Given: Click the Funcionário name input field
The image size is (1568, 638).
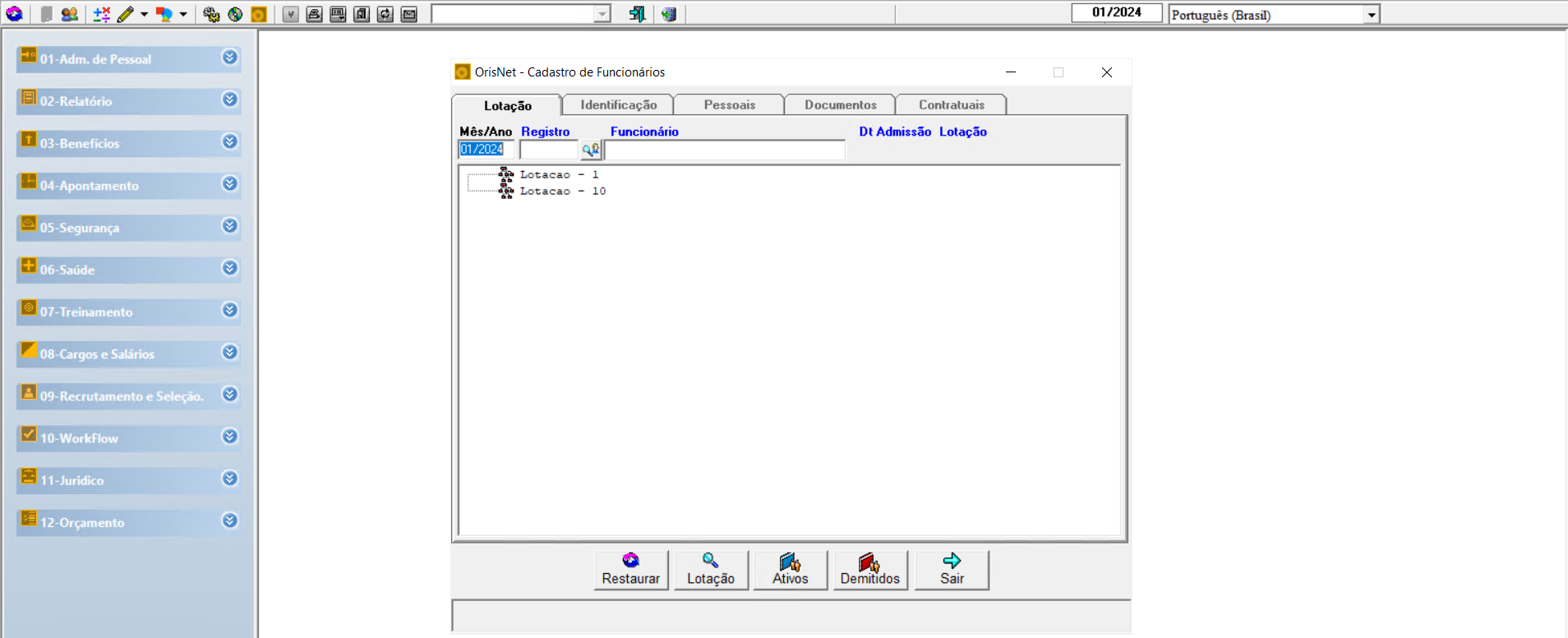Looking at the screenshot, I should pos(724,150).
